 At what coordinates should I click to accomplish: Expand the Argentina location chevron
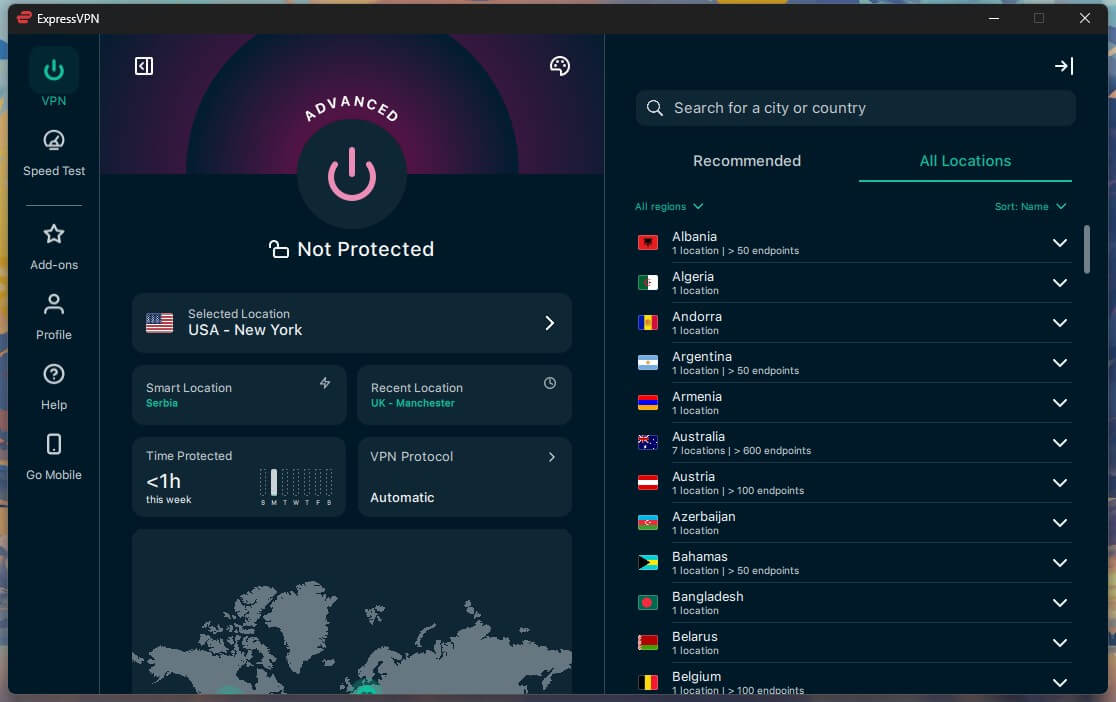coord(1059,362)
